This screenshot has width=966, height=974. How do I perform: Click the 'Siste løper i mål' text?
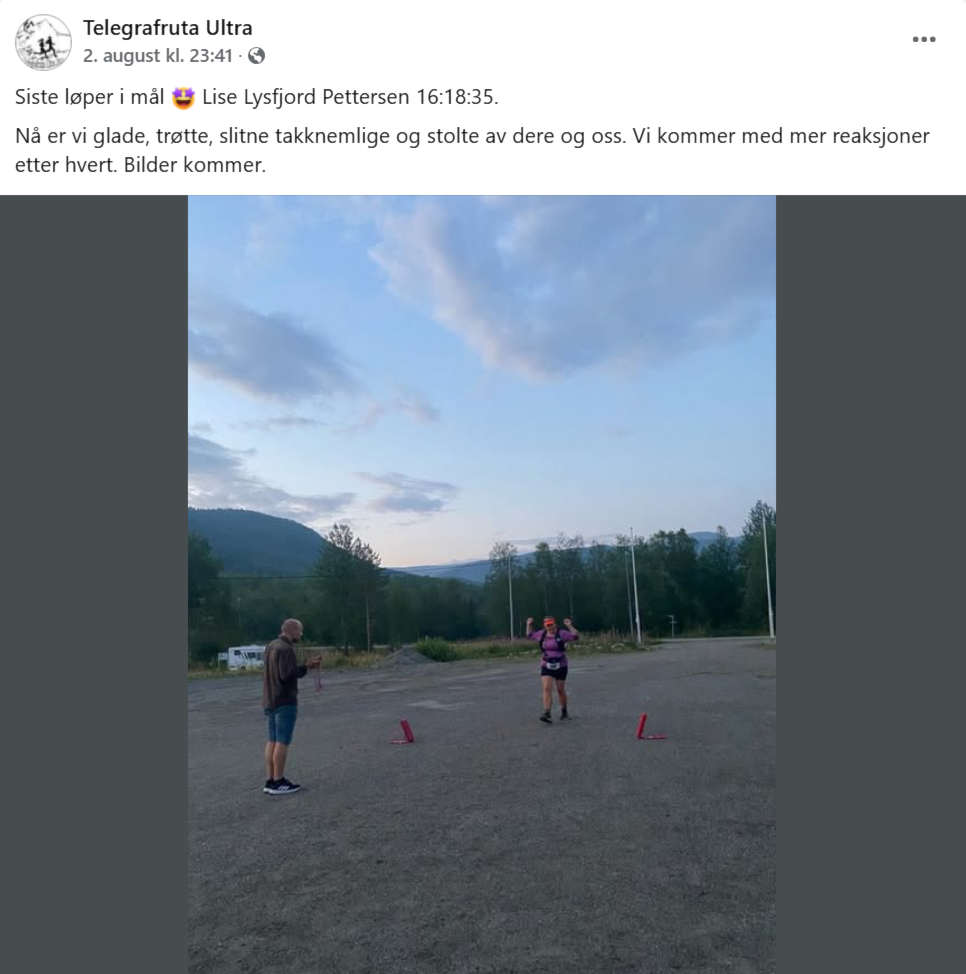tap(89, 98)
